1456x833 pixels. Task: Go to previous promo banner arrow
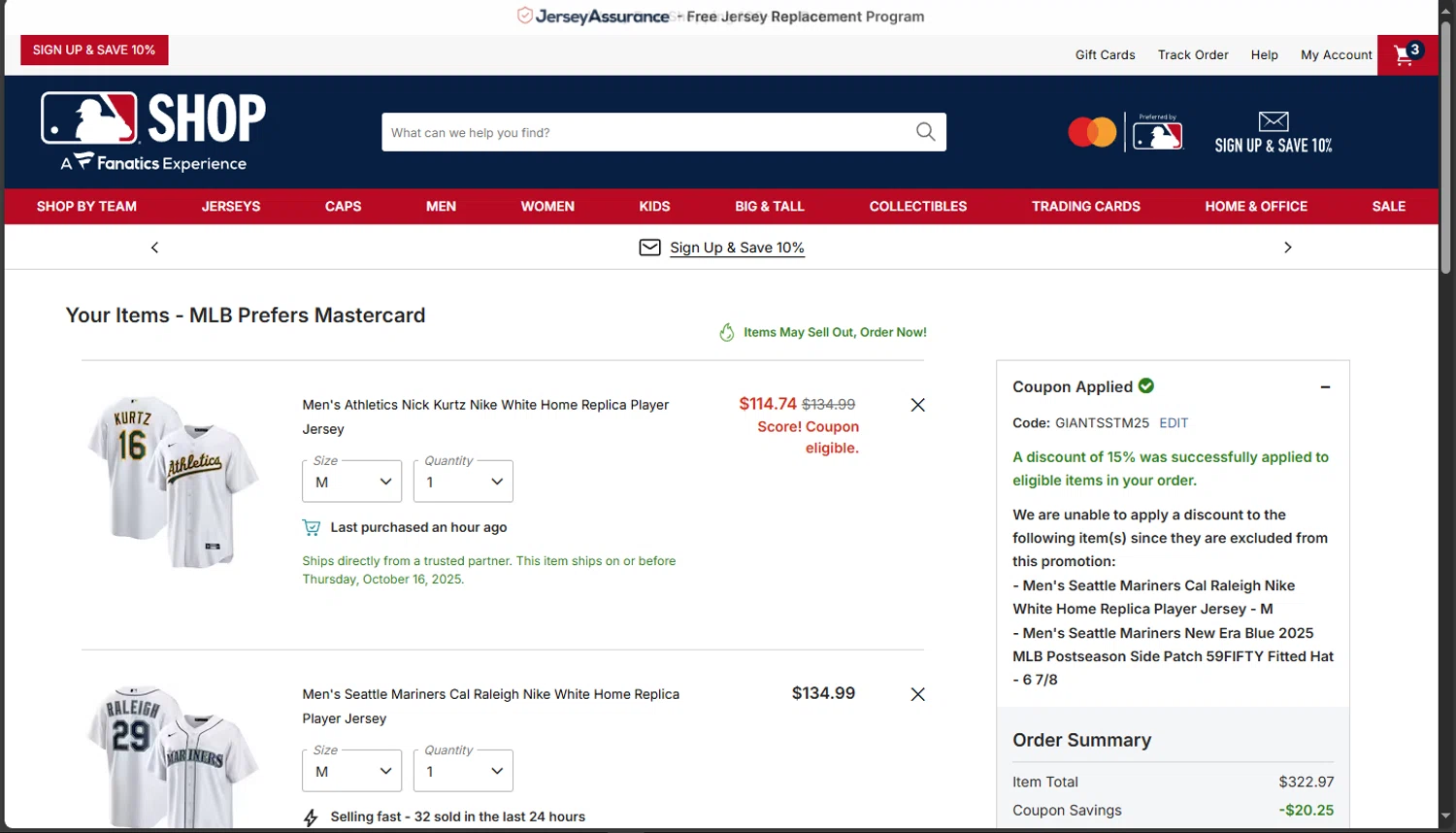pos(154,248)
